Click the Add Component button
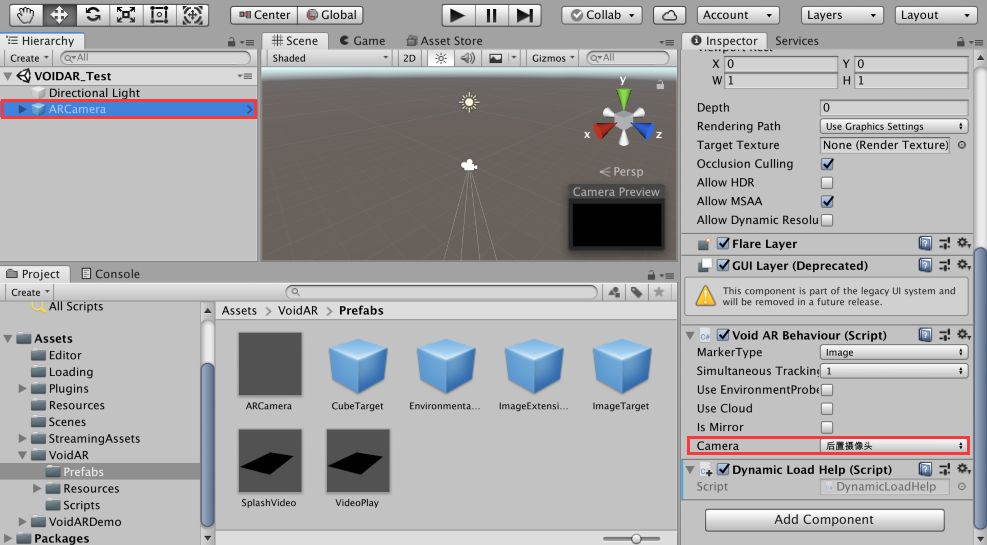The image size is (987, 545). coord(824,520)
